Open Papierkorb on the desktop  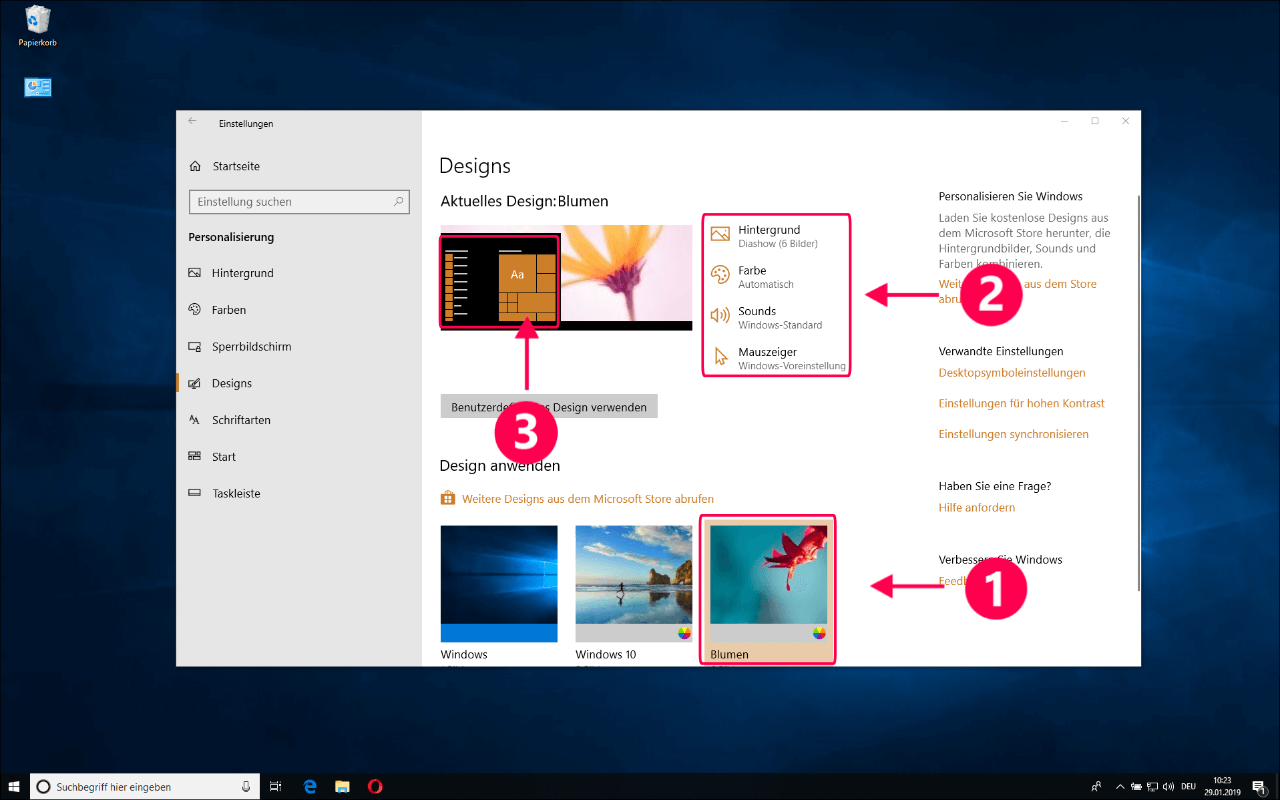pyautogui.click(x=37, y=26)
